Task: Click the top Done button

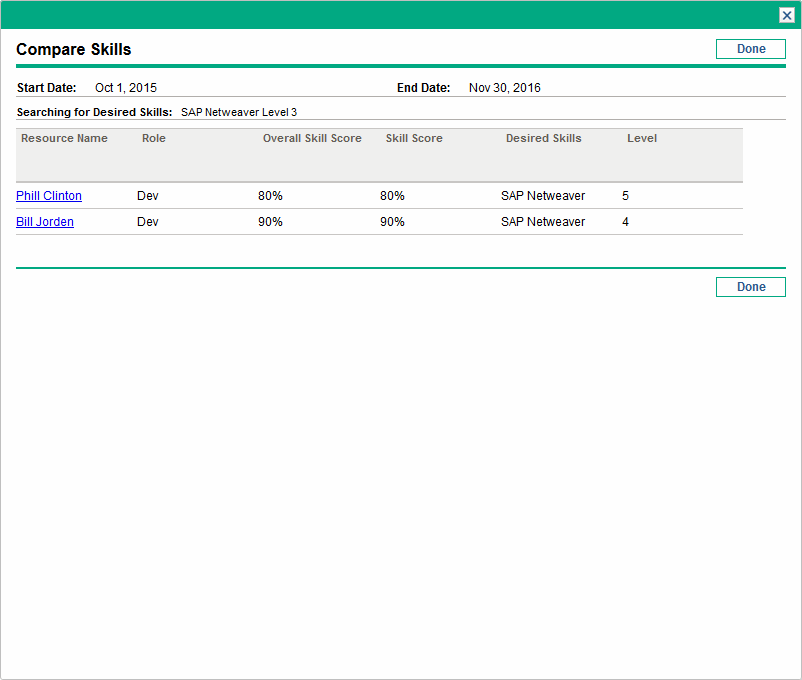Action: pyautogui.click(x=750, y=49)
